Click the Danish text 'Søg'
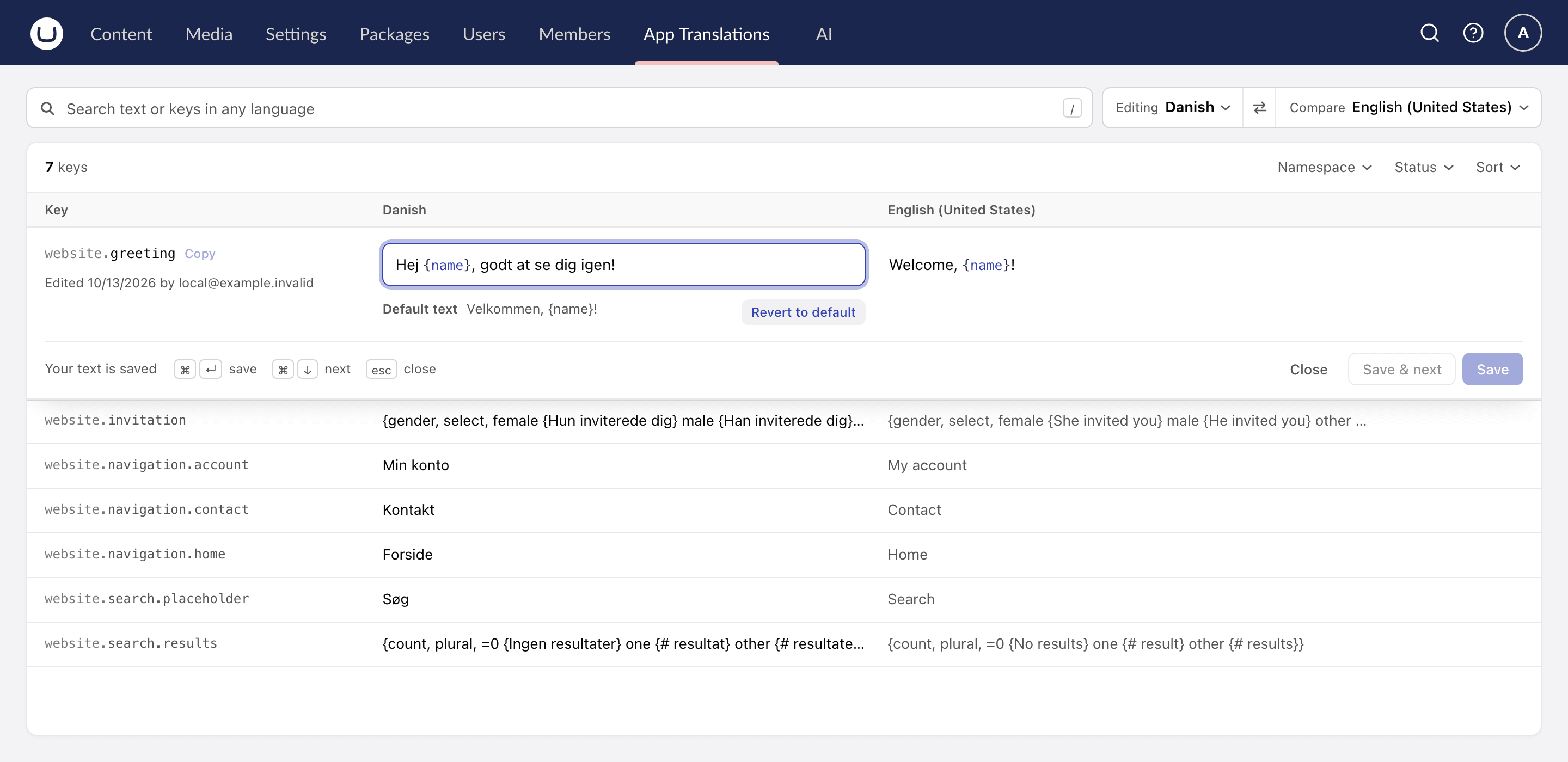Screen dimensions: 1568x762 396,599
